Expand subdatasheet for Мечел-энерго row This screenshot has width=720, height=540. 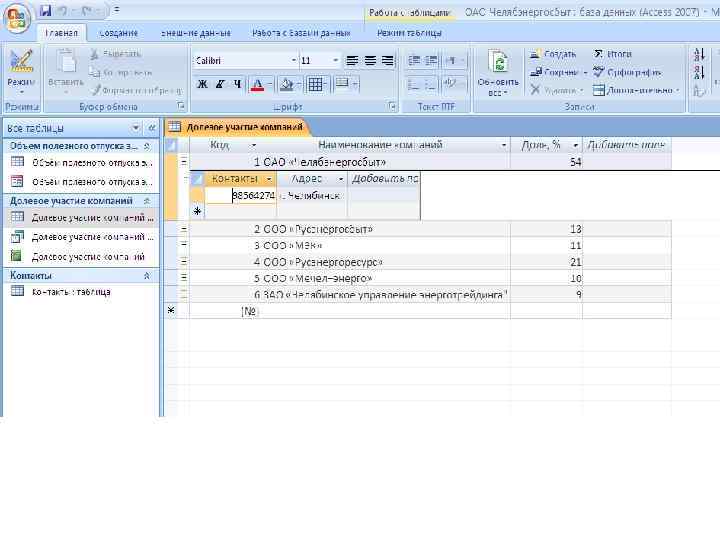coord(184,278)
